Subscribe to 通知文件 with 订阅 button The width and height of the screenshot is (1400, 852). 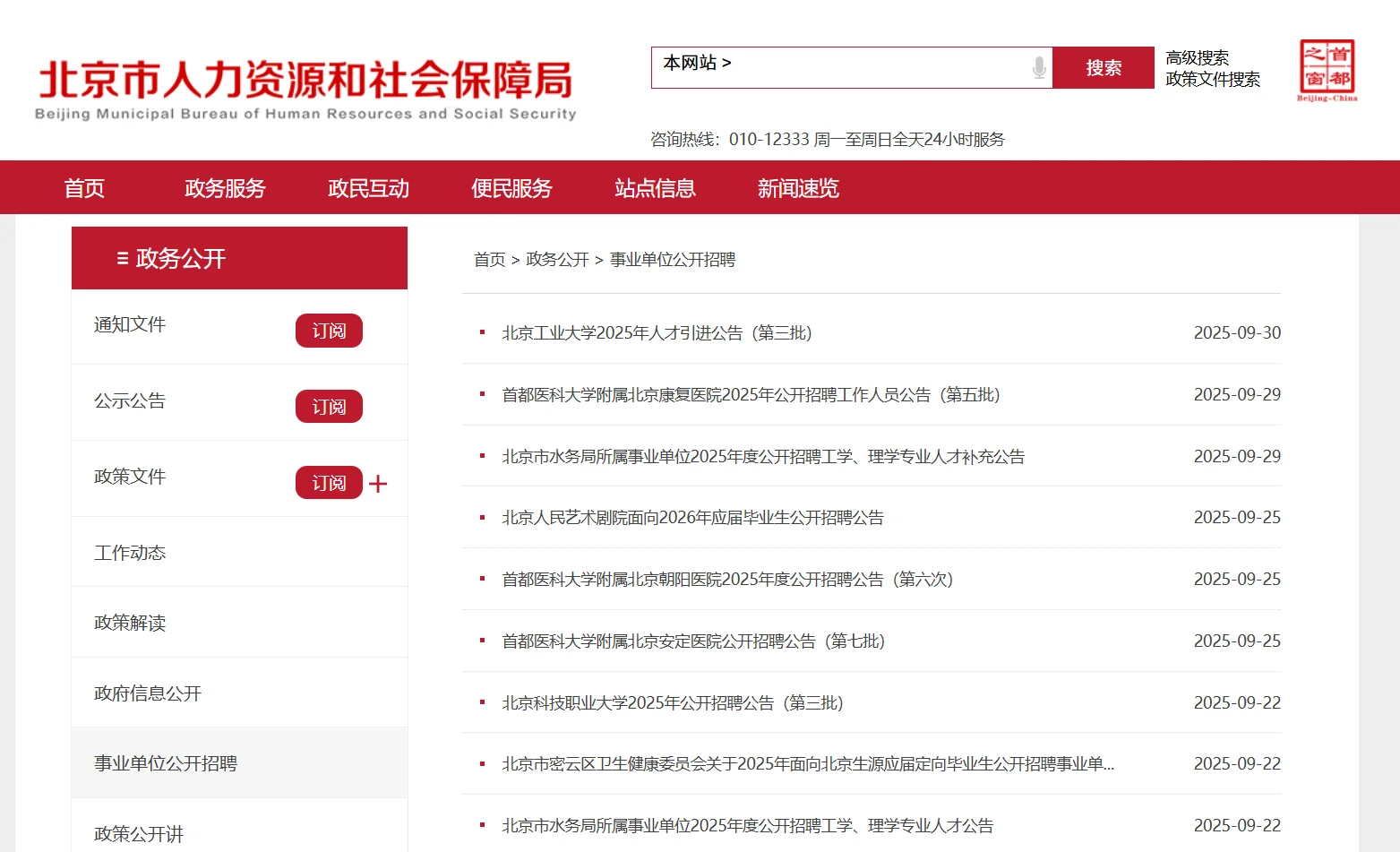pos(329,331)
